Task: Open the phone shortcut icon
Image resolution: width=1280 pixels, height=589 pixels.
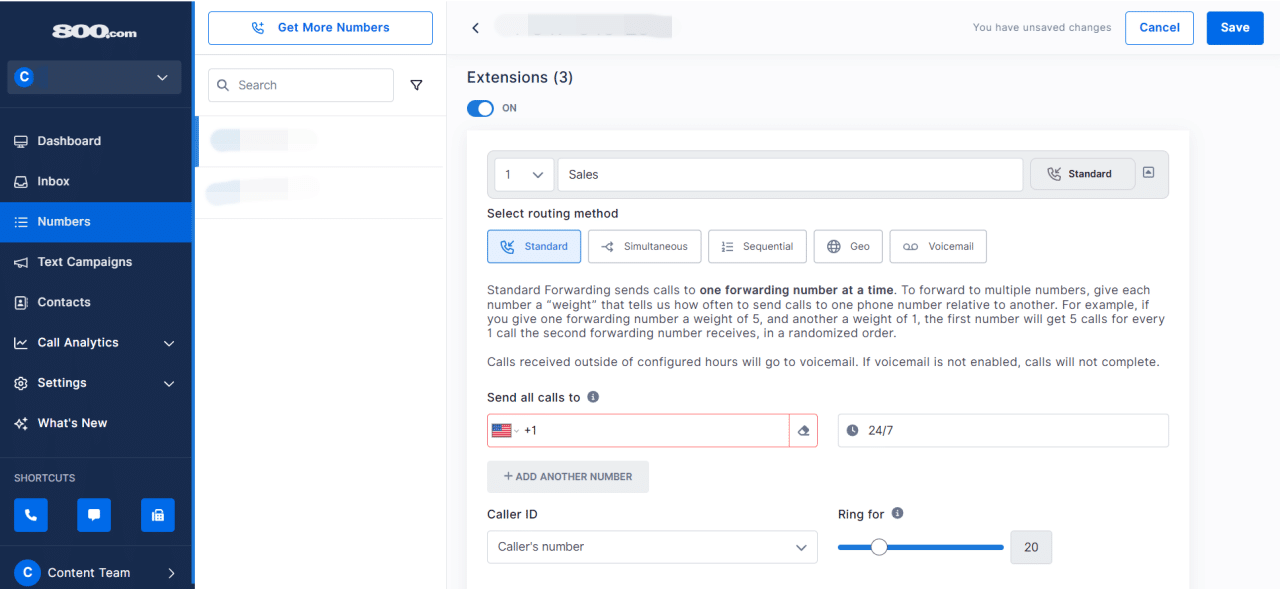Action: (30, 514)
